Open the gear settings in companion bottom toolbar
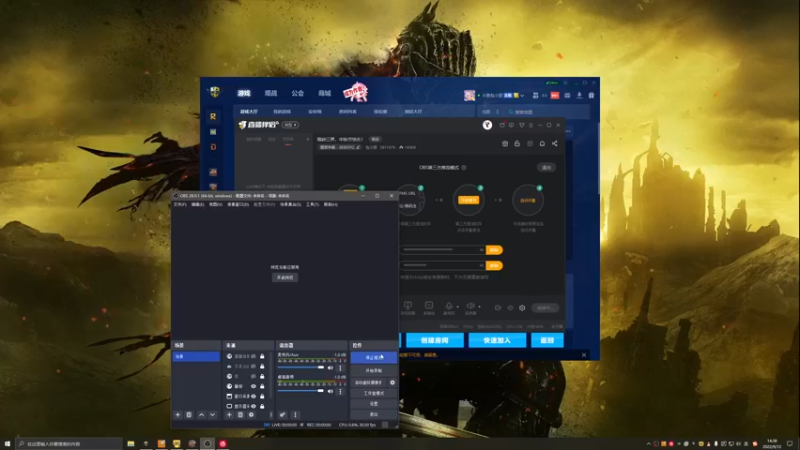800x450 pixels. (x=522, y=308)
